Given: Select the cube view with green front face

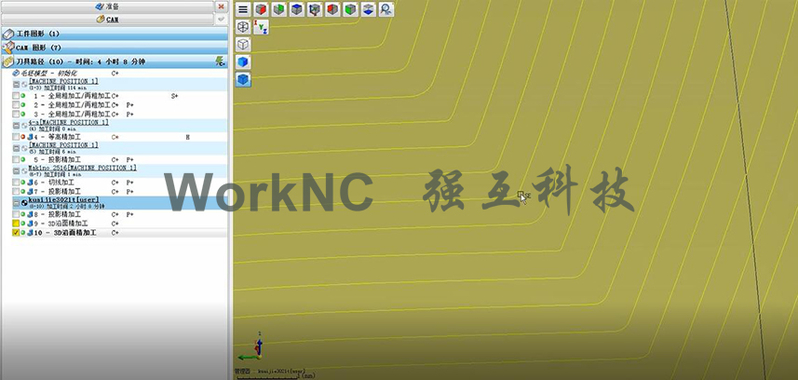Looking at the screenshot, I should pyautogui.click(x=351, y=9).
